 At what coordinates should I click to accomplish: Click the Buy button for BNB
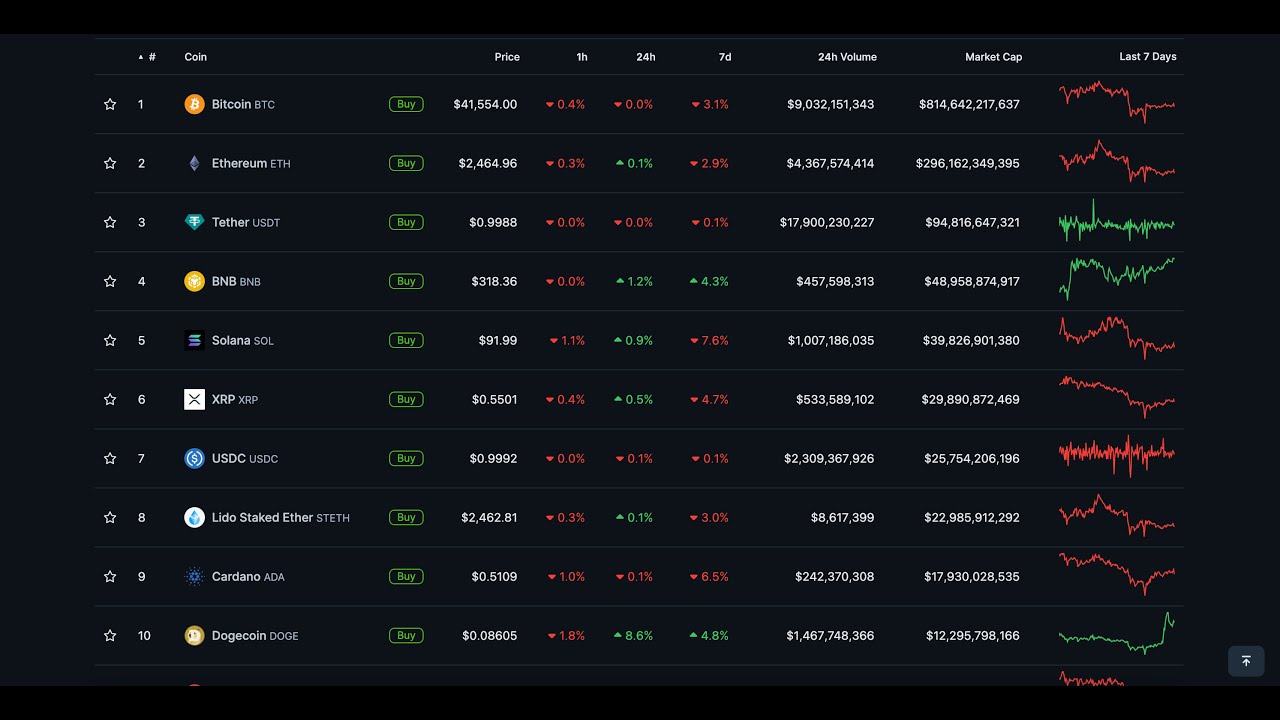point(406,281)
